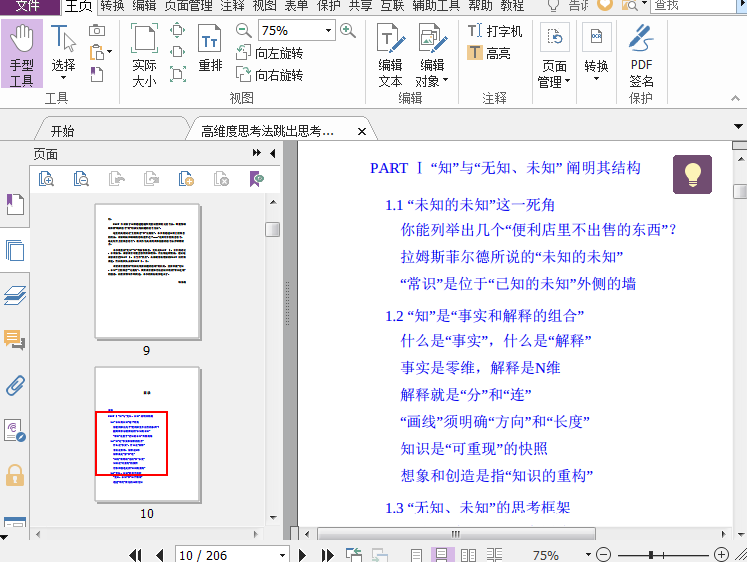Toggle continuous page view
The width and height of the screenshot is (747, 562).
(x=442, y=555)
